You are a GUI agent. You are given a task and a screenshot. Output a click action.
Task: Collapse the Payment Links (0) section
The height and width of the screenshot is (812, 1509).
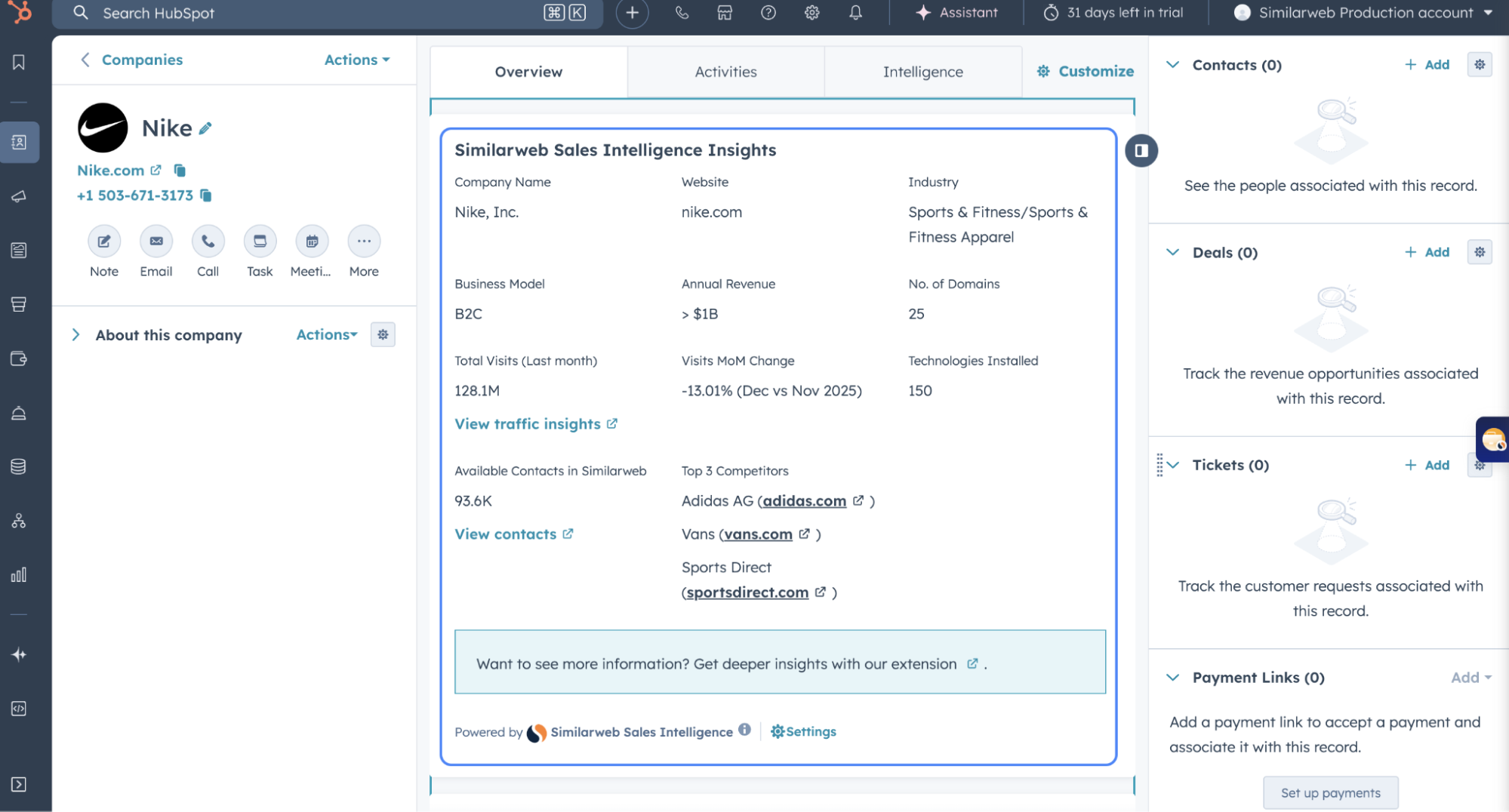point(1172,678)
